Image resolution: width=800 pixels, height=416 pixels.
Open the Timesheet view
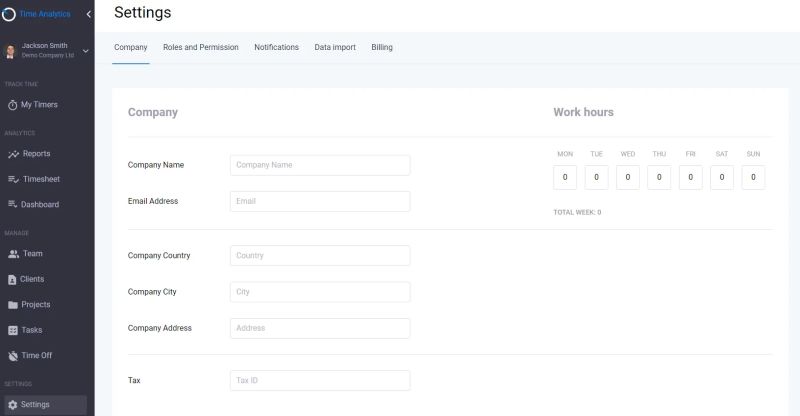pyautogui.click(x=43, y=179)
